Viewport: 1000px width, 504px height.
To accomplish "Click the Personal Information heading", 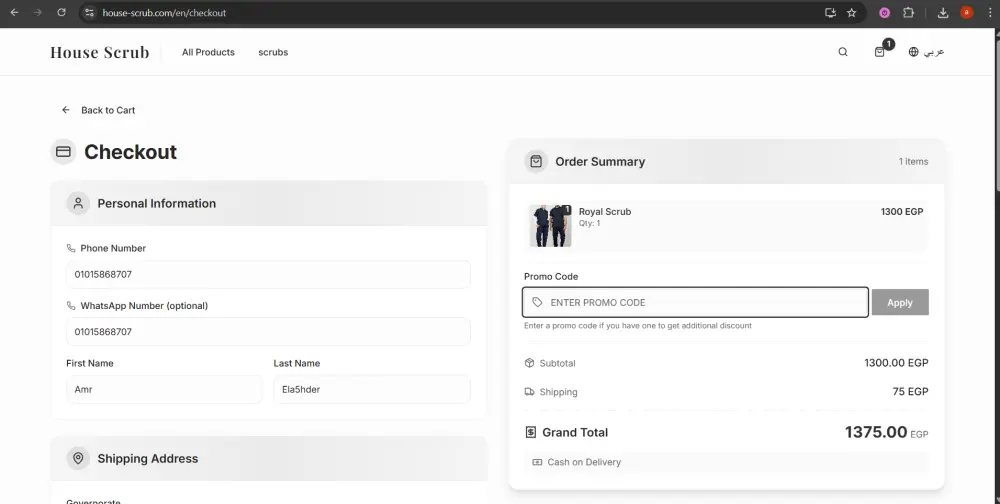I will 156,204.
